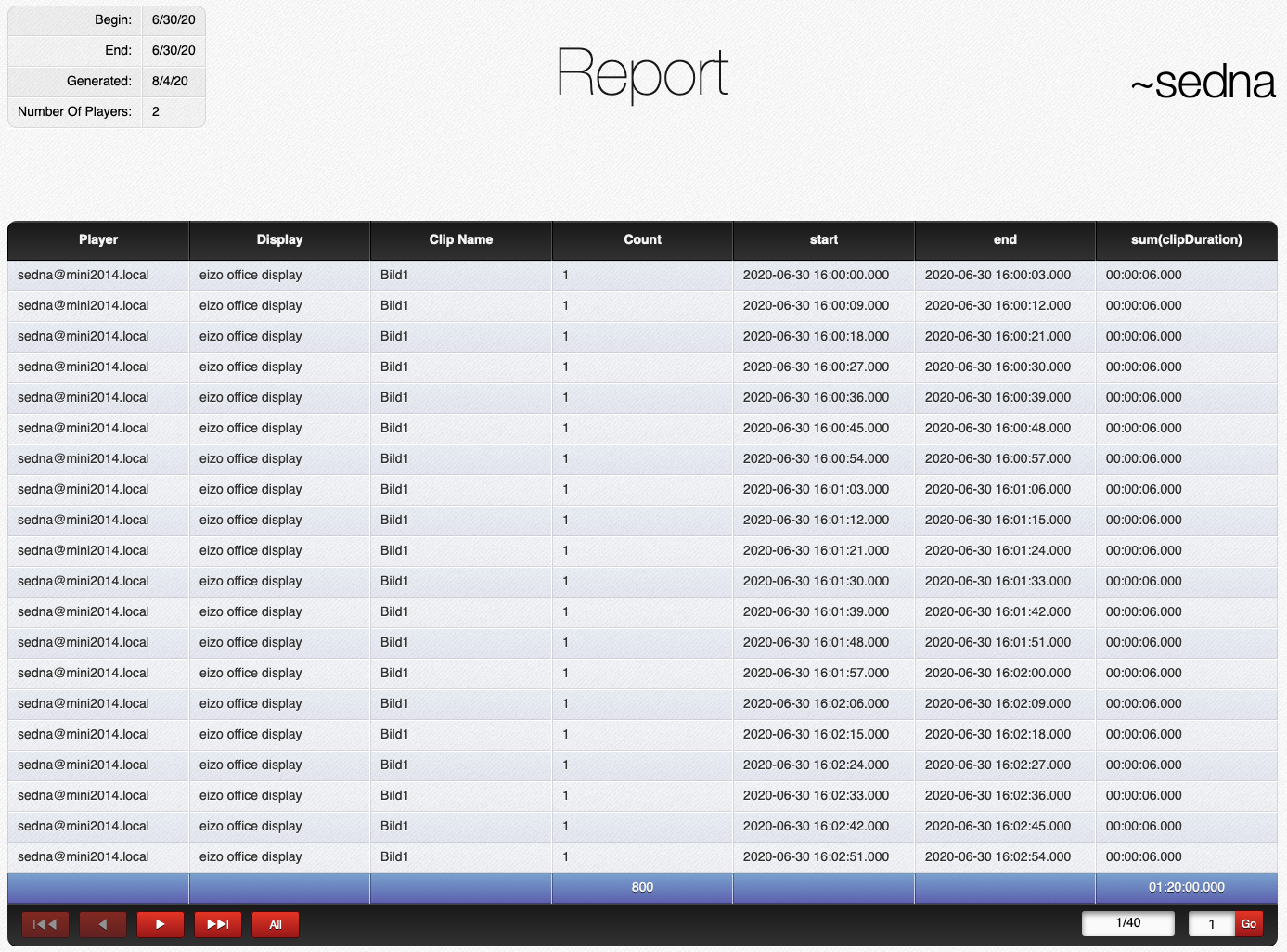Click the total count 800 cell

point(642,887)
